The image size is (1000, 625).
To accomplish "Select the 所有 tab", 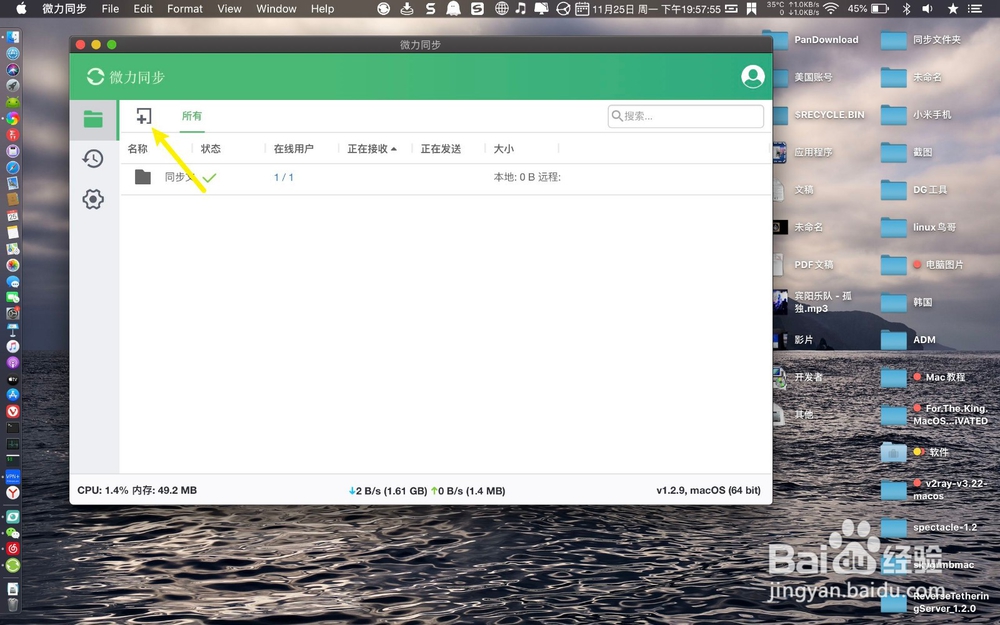I will point(191,116).
